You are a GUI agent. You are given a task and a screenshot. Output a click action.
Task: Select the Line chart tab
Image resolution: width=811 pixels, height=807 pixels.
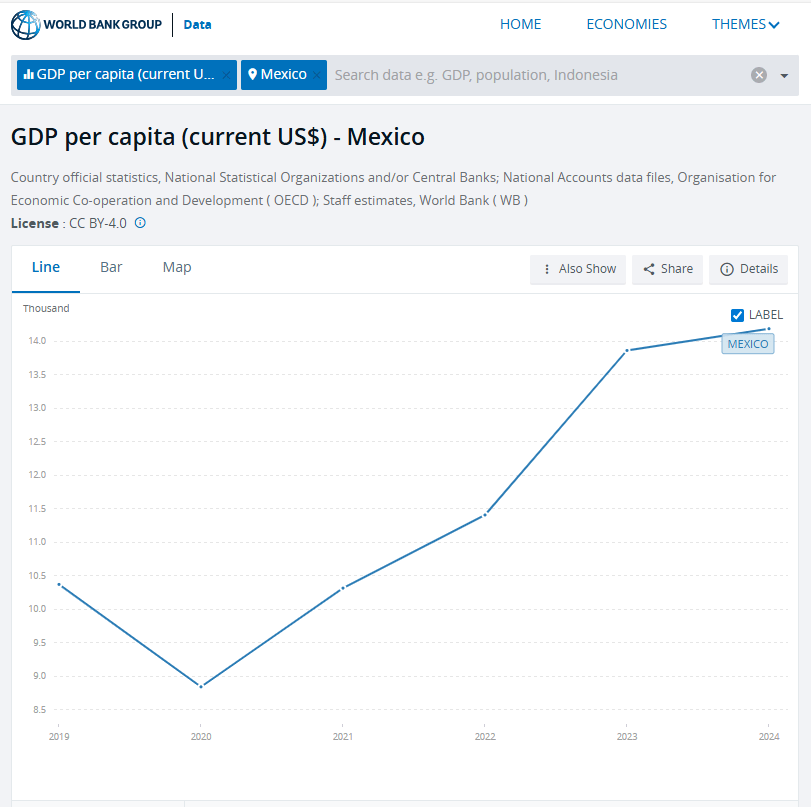click(46, 267)
